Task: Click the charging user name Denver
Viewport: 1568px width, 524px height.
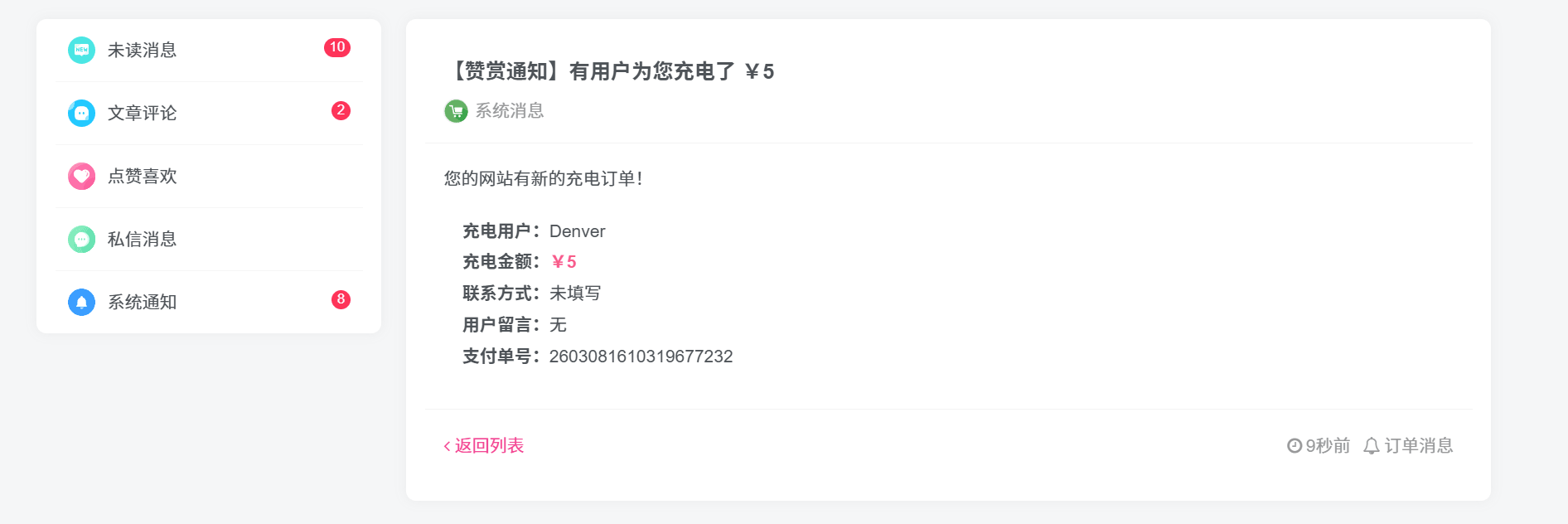Action: coord(578,231)
